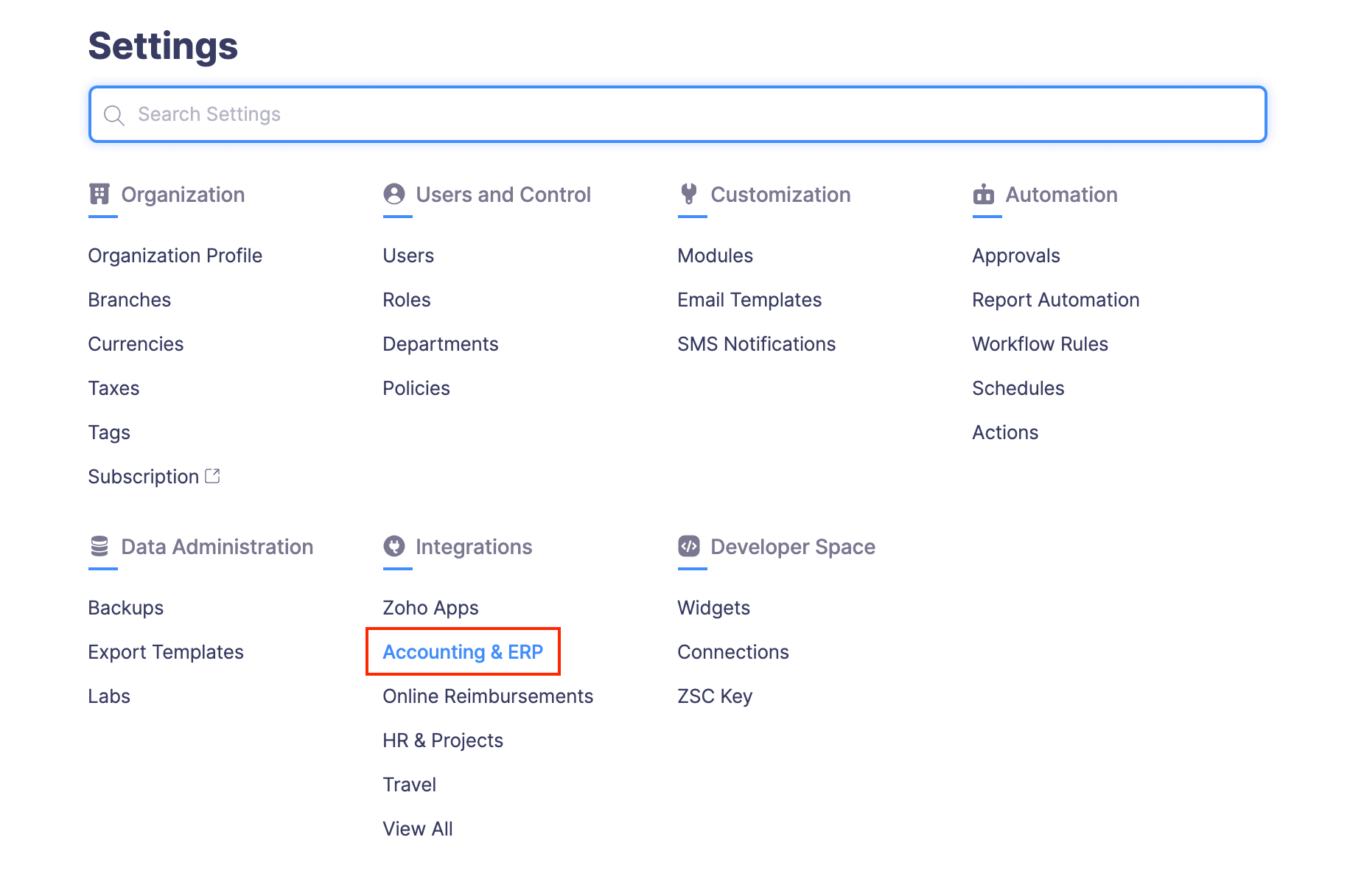Click the Automation robot icon

tap(984, 195)
